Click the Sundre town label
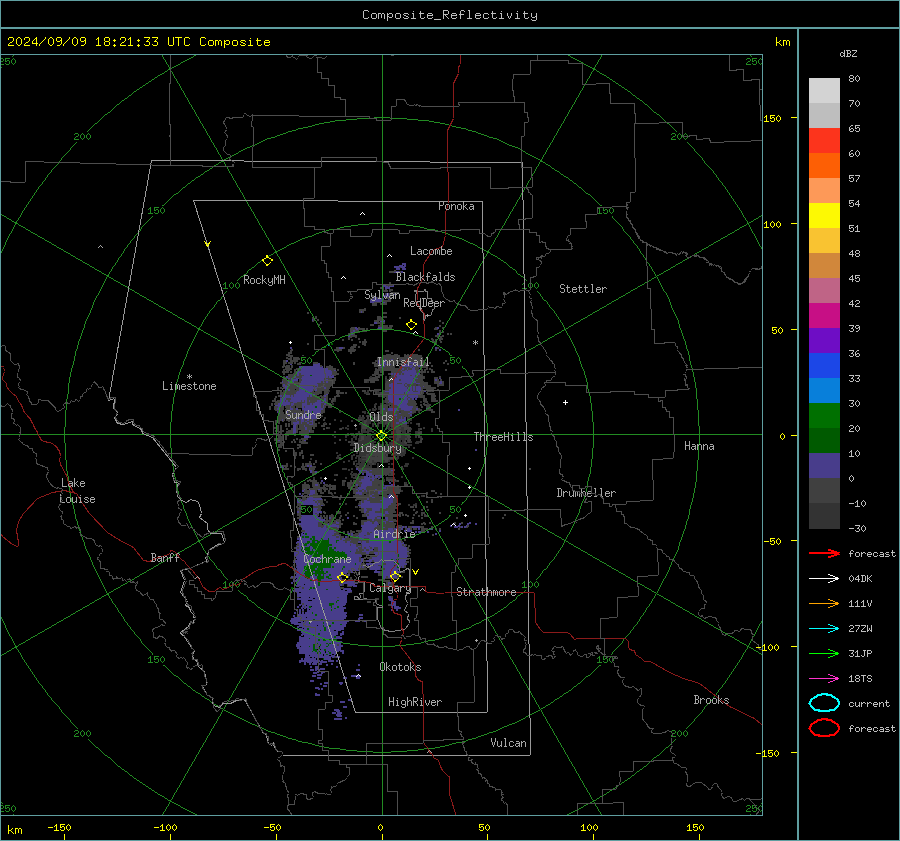 click(x=303, y=414)
